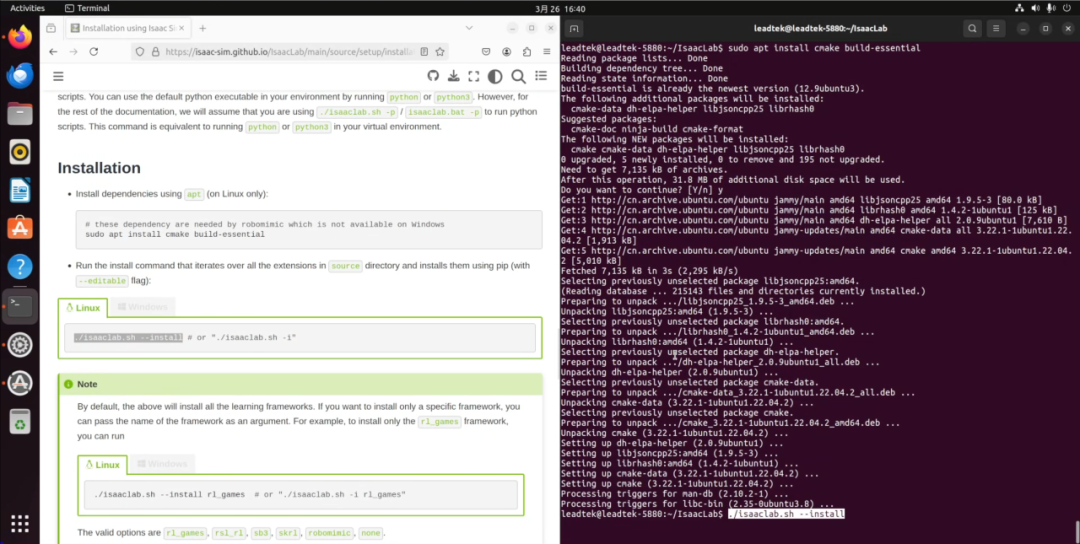Viewport: 1080px width, 544px height.
Task: Click the Firefox URL address bar
Action: coord(289,52)
